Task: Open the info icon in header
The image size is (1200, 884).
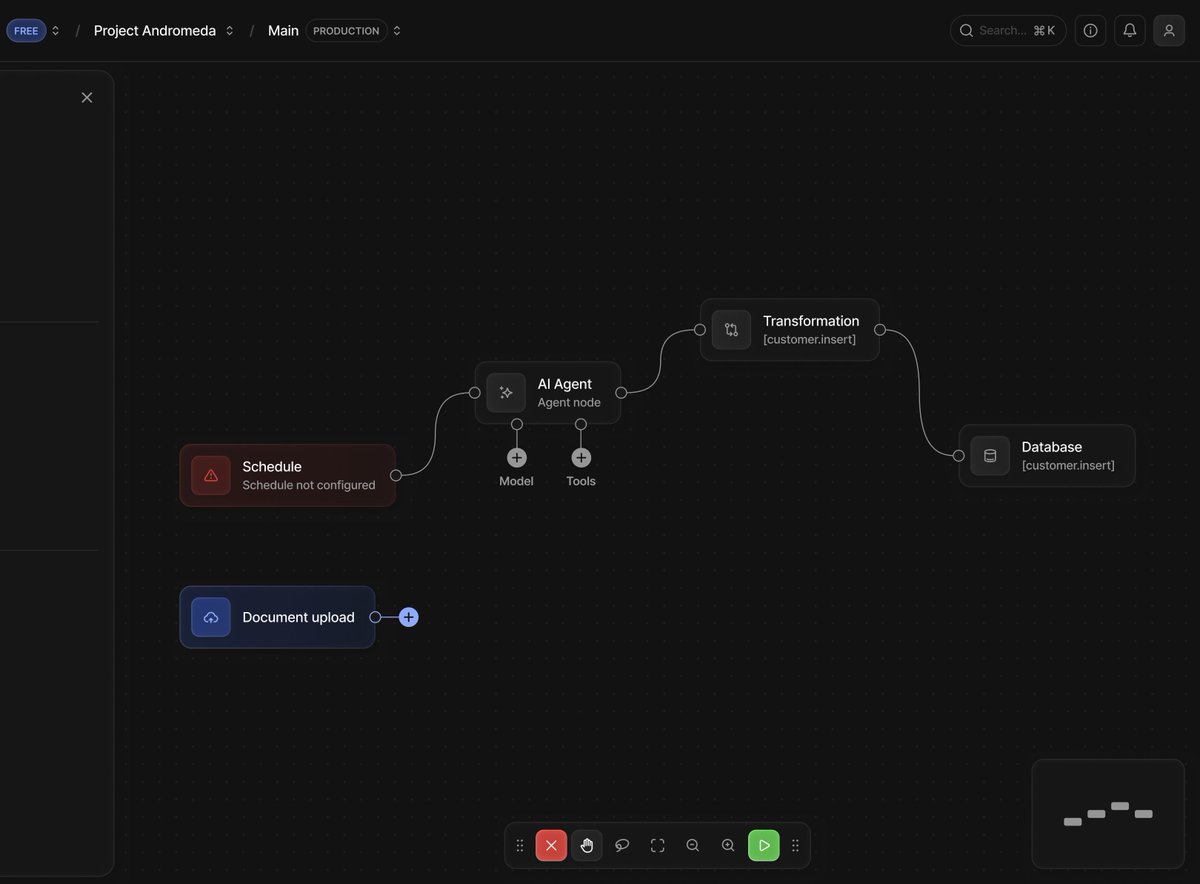Action: [1090, 31]
